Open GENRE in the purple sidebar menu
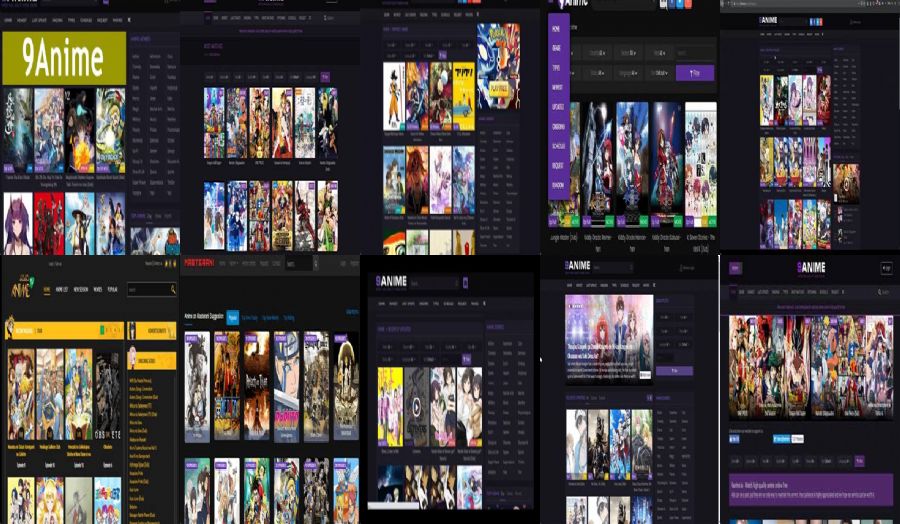 point(556,48)
